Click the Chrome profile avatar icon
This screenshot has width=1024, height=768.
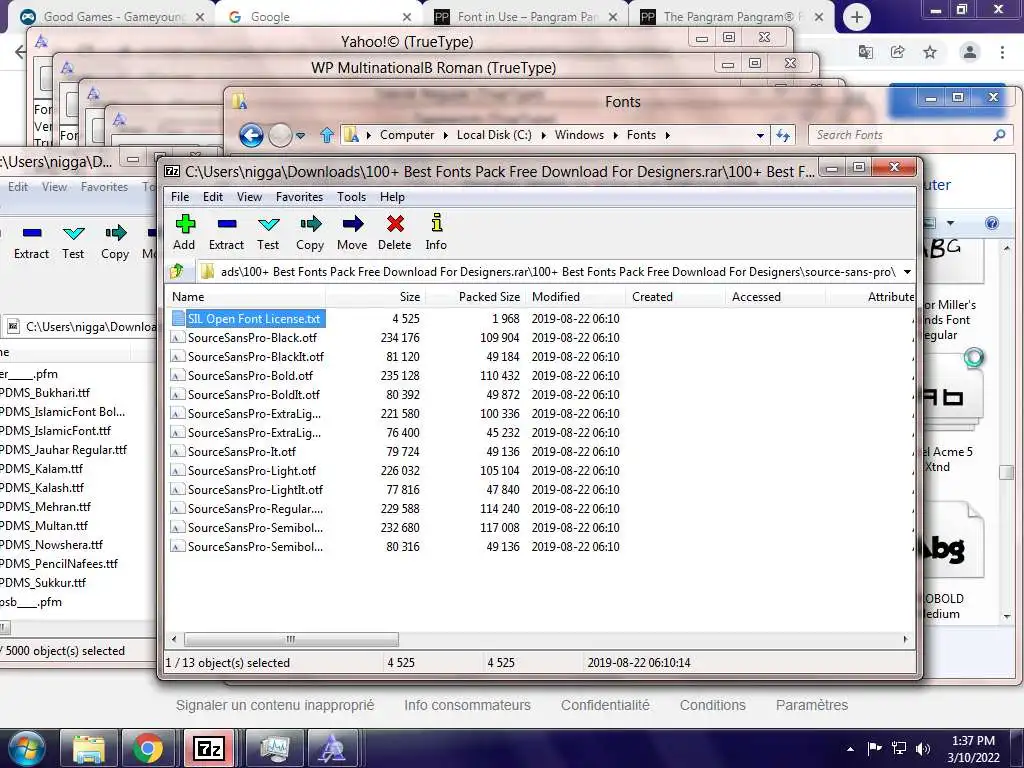click(x=969, y=52)
